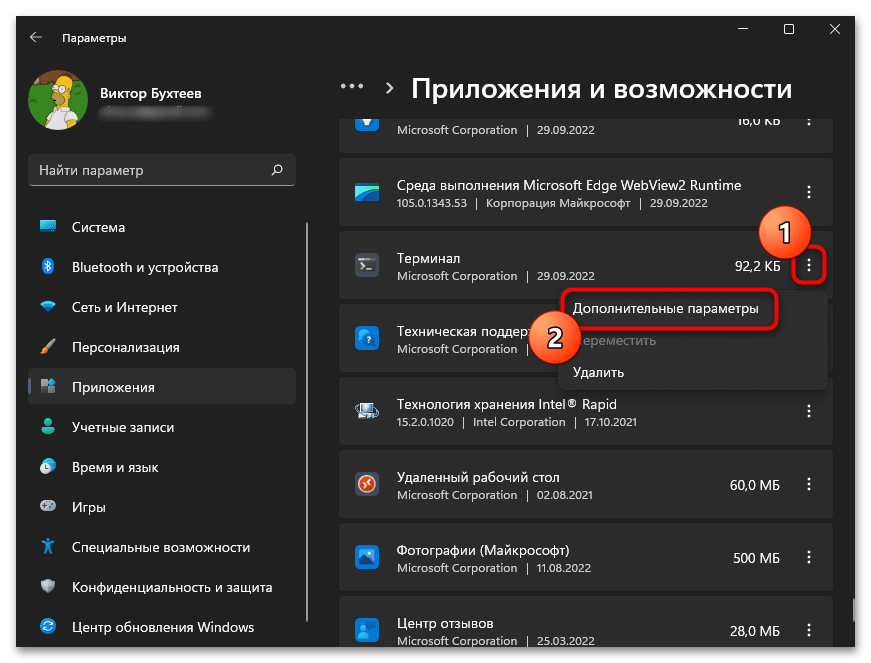Open options for Технология хранения Intel Rapid
The height and width of the screenshot is (663, 871).
point(809,411)
